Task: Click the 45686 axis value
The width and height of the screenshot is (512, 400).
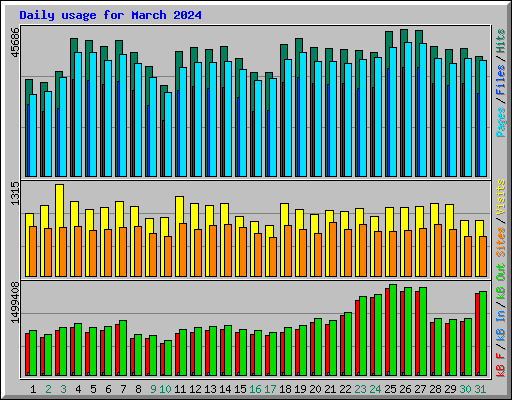Action: click(15, 42)
